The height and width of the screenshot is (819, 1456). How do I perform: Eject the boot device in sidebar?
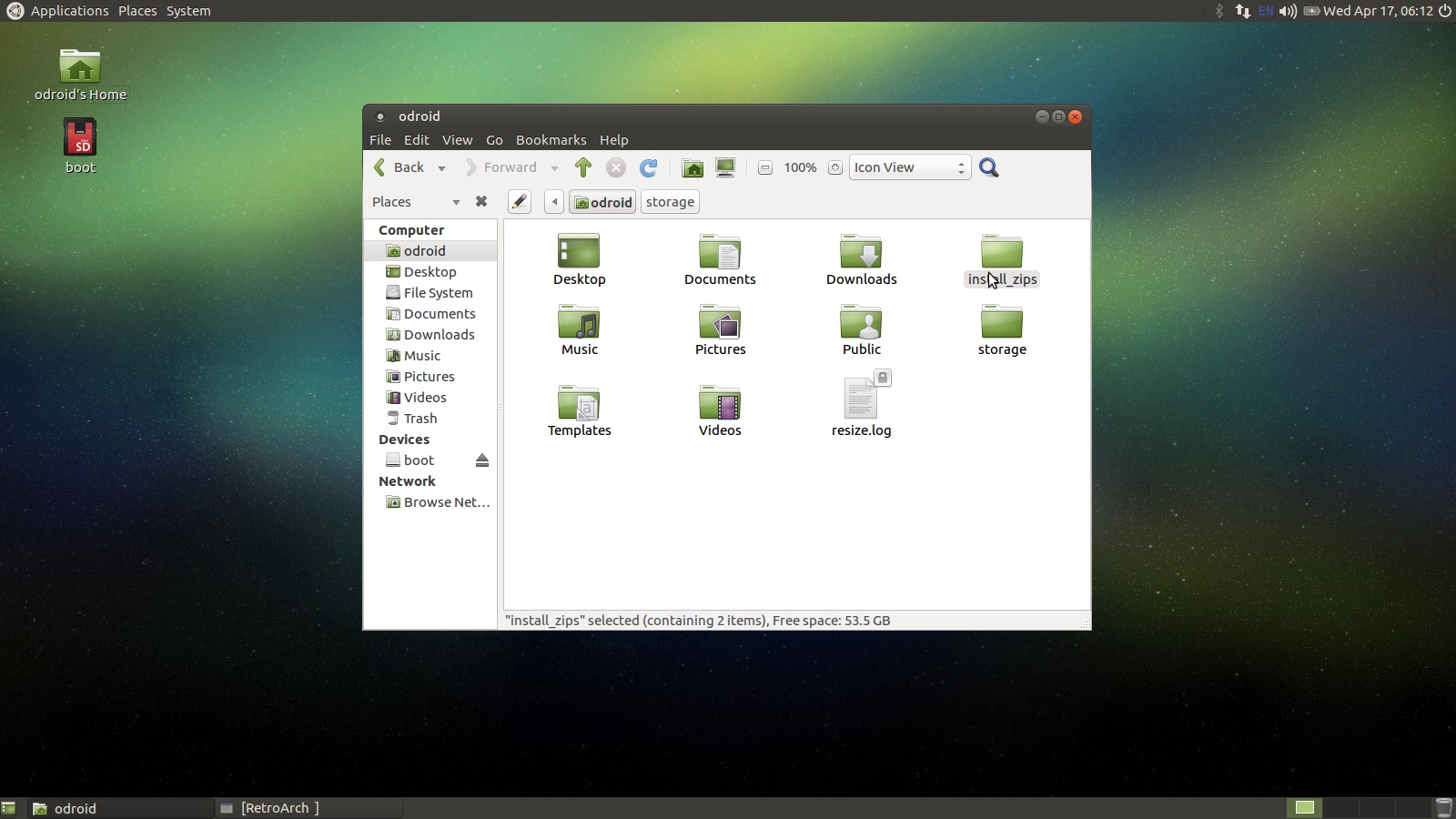(482, 460)
